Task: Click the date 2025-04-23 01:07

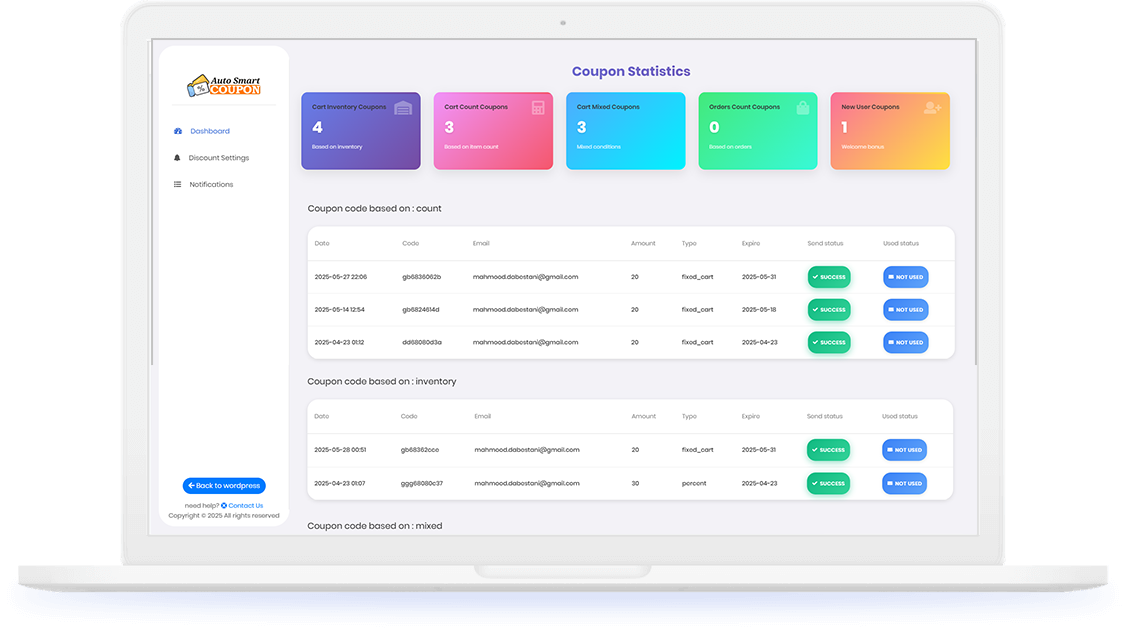Action: tap(340, 483)
